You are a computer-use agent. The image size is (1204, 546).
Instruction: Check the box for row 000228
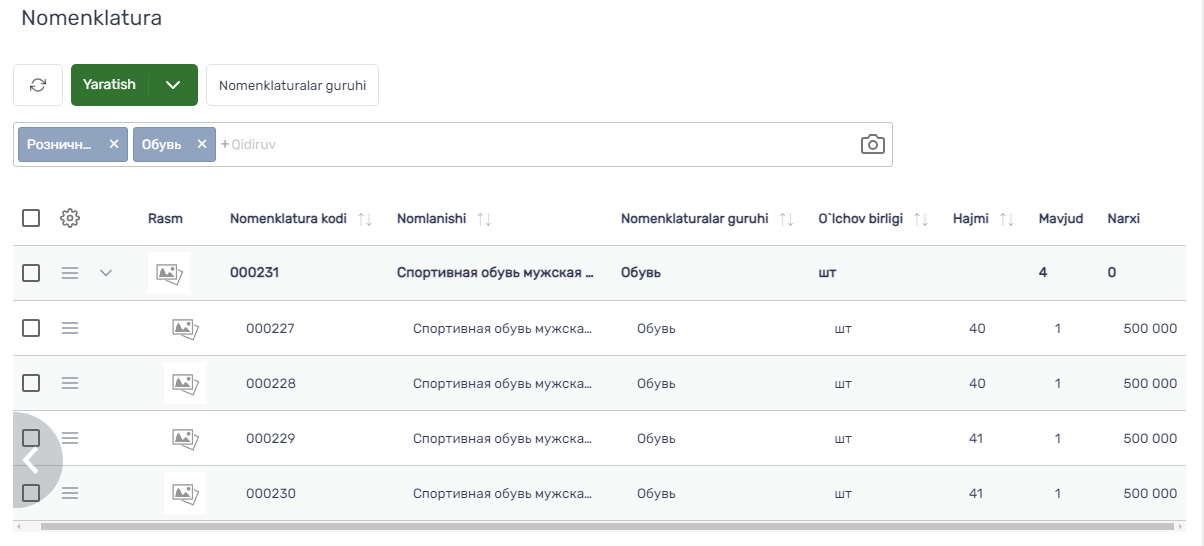(31, 382)
